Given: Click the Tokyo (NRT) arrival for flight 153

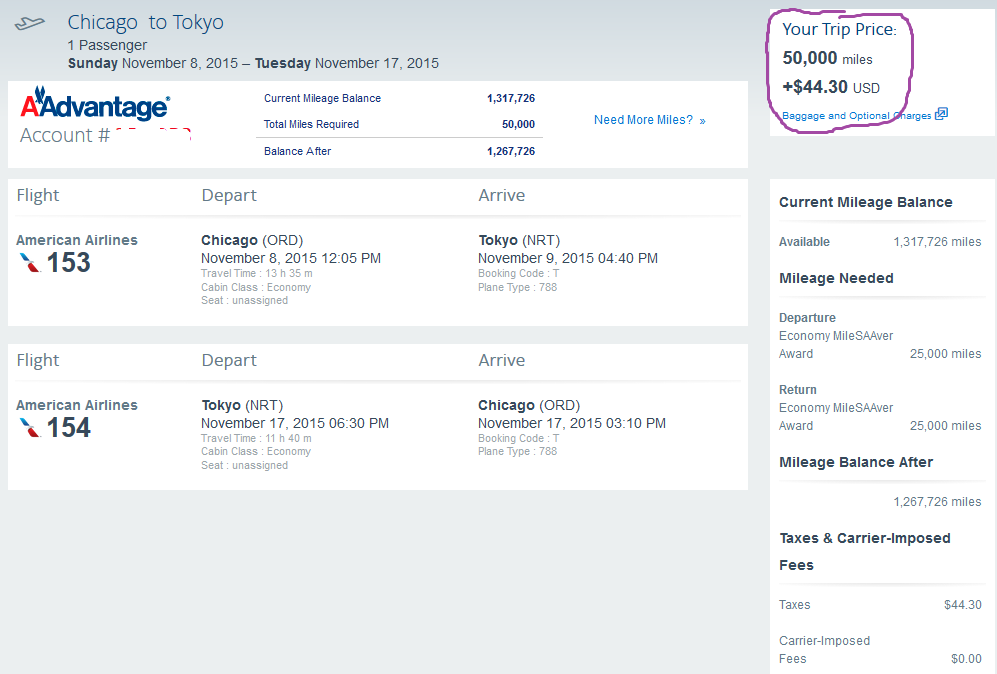Looking at the screenshot, I should tap(519, 240).
